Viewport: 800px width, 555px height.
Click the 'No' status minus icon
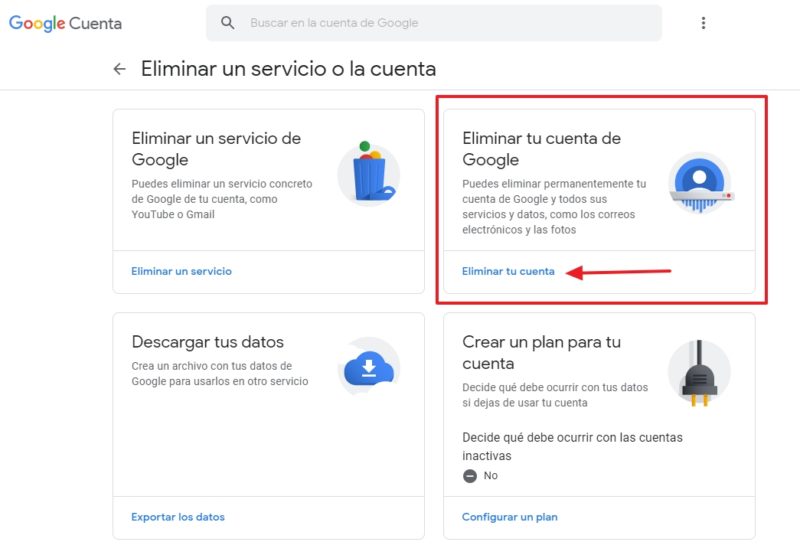click(x=469, y=476)
